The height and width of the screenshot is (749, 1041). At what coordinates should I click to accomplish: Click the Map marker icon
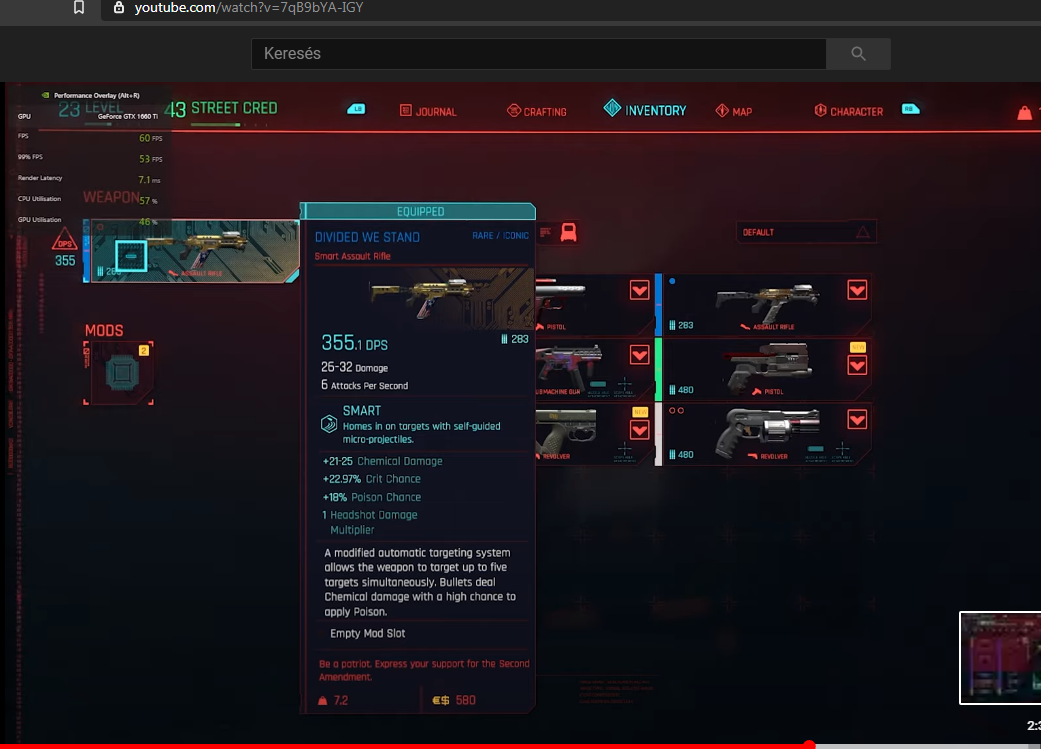722,110
